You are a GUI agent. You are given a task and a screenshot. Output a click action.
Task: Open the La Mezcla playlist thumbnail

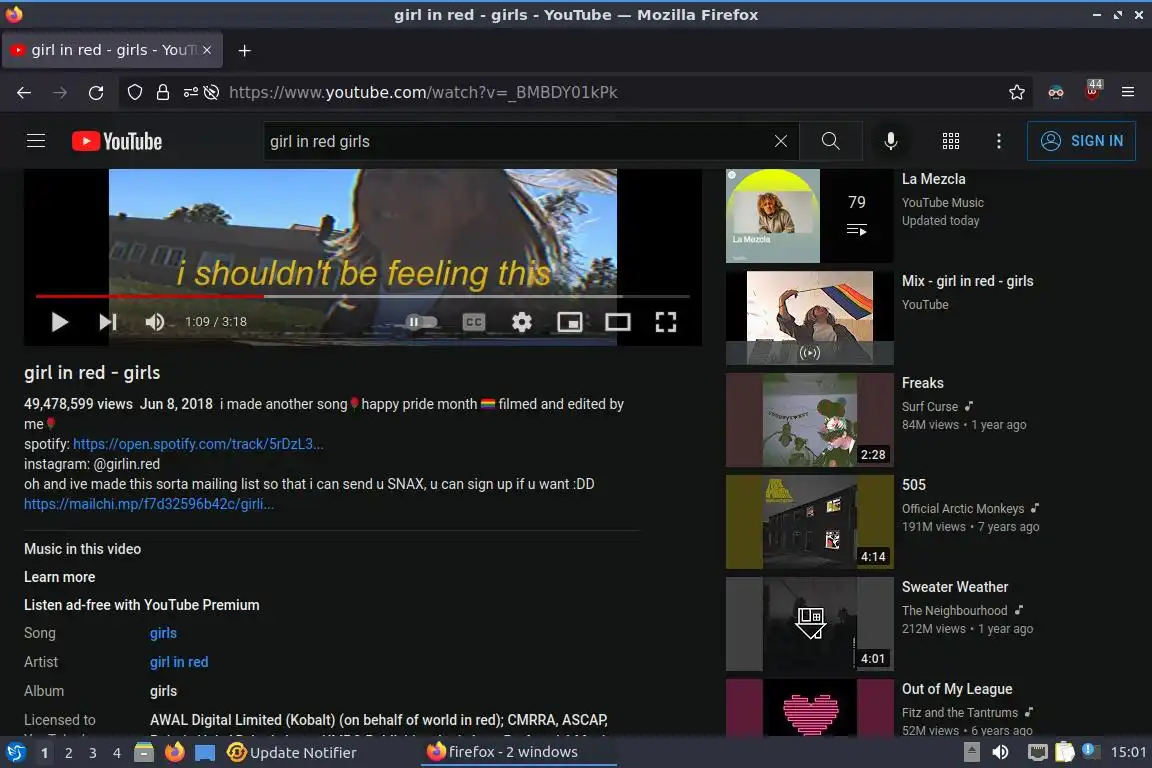coord(810,216)
